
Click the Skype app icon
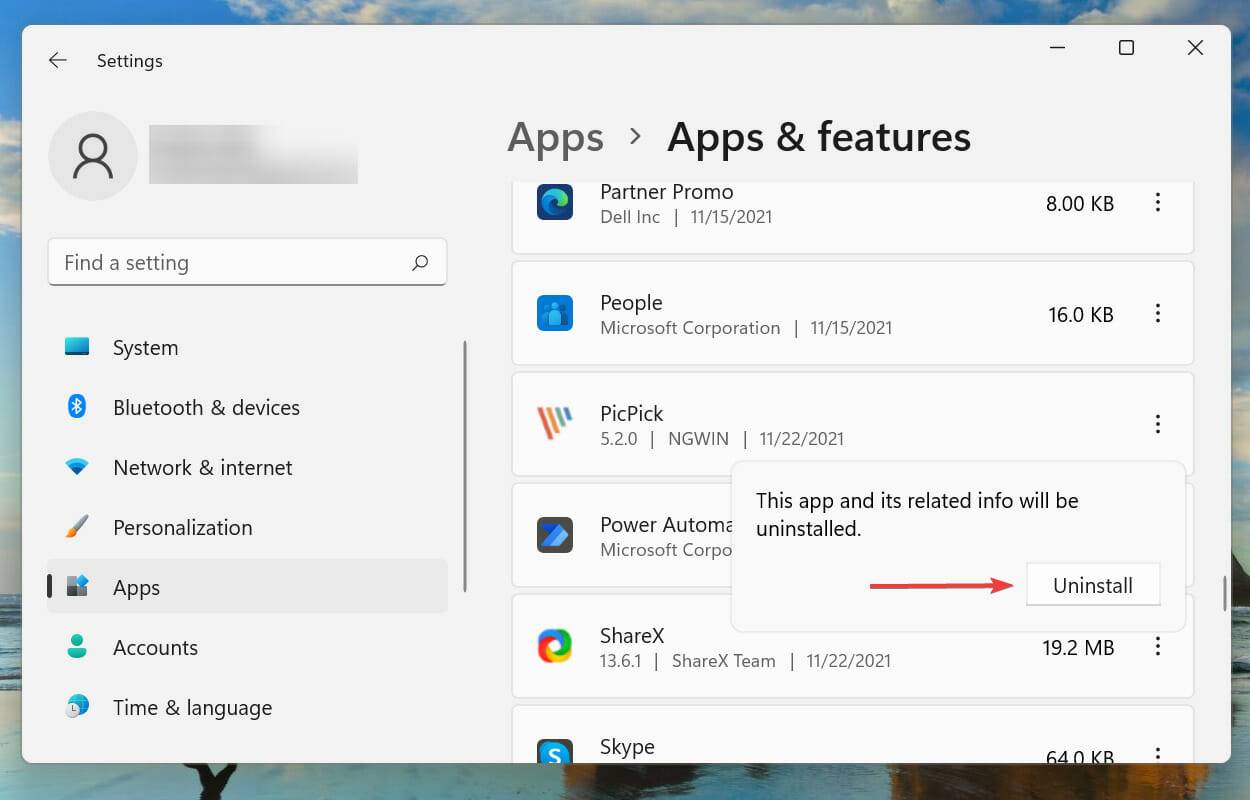click(x=555, y=751)
